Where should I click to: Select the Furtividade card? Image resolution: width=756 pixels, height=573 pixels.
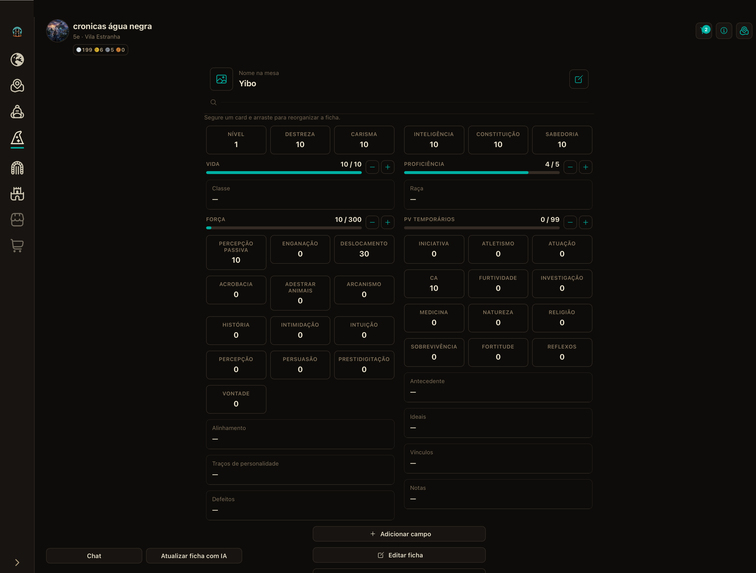coord(498,284)
